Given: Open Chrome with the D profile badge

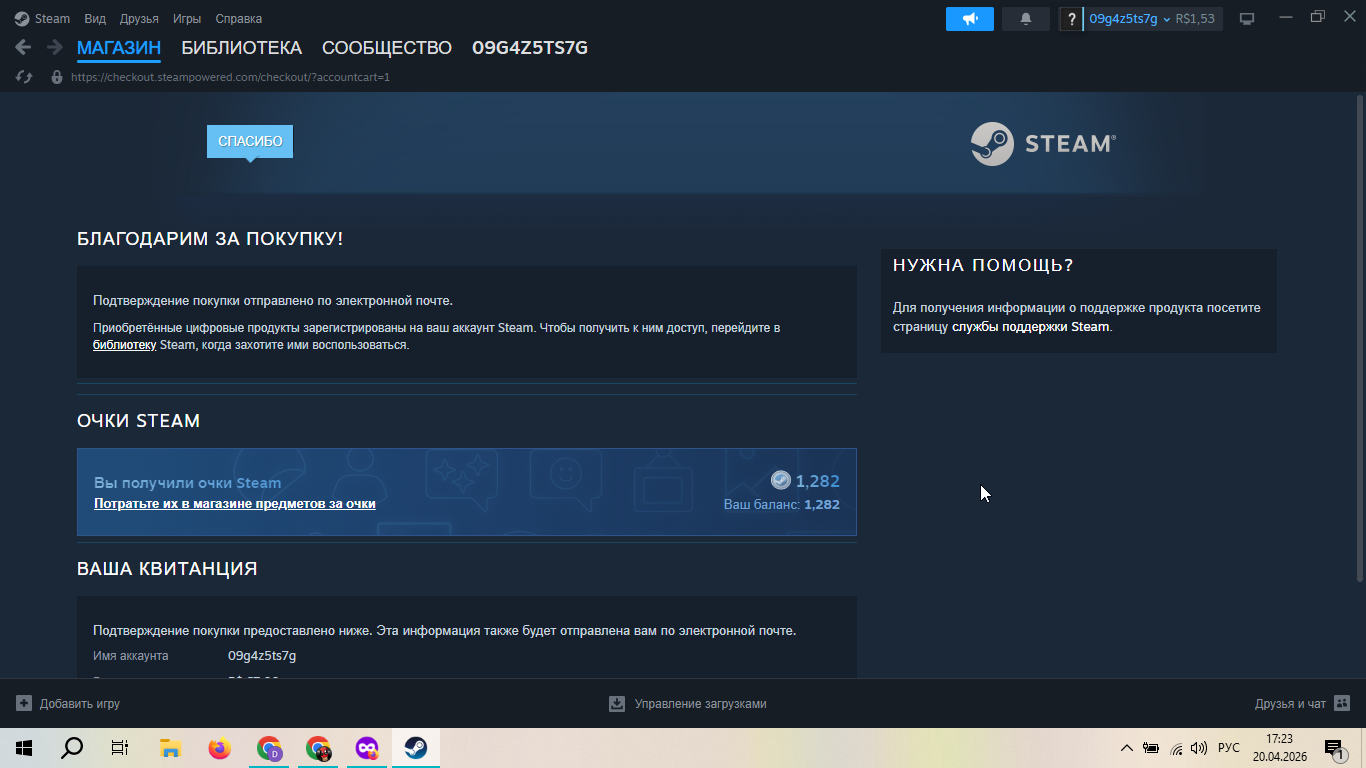Looking at the screenshot, I should (269, 748).
